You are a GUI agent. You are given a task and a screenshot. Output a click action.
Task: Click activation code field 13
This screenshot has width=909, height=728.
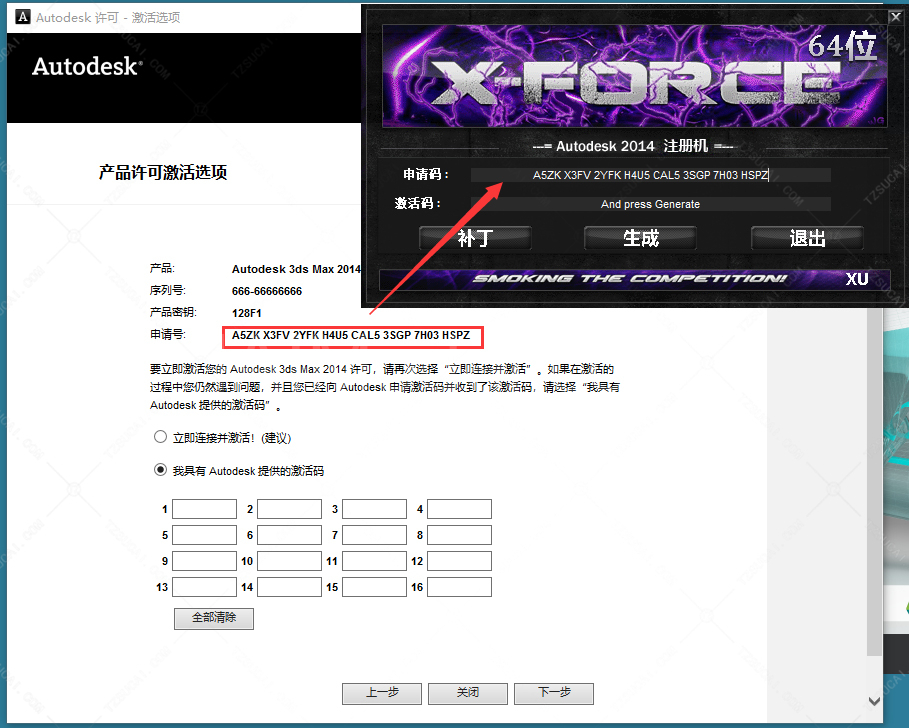(x=205, y=587)
